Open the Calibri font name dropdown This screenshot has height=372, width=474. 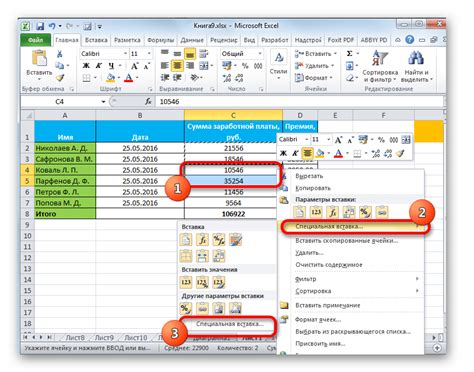coord(125,54)
